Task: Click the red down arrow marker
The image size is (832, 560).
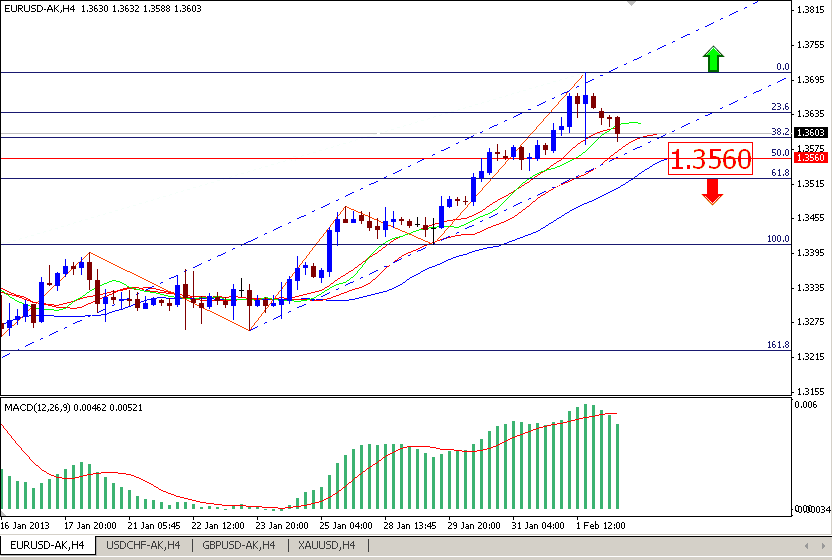Action: [x=712, y=190]
